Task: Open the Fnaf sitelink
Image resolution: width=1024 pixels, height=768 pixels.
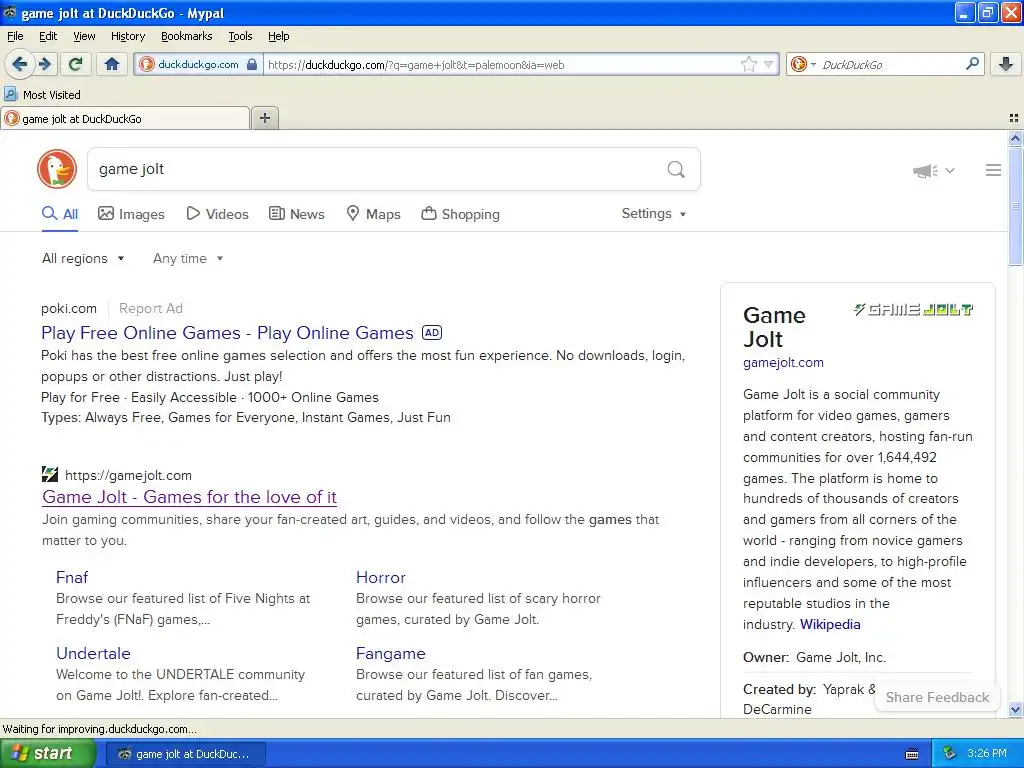Action: pos(72,577)
